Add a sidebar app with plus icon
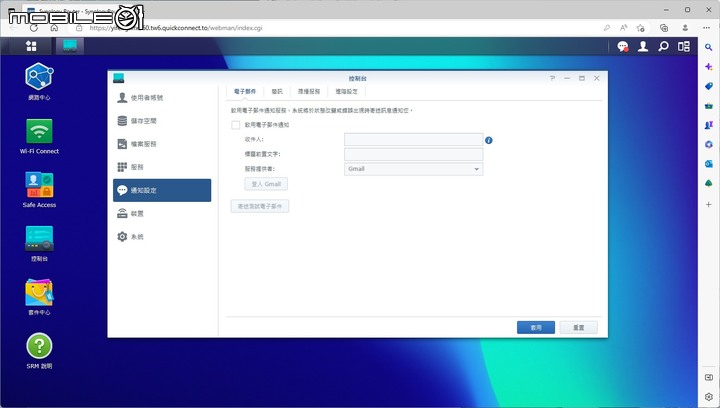 coord(709,204)
